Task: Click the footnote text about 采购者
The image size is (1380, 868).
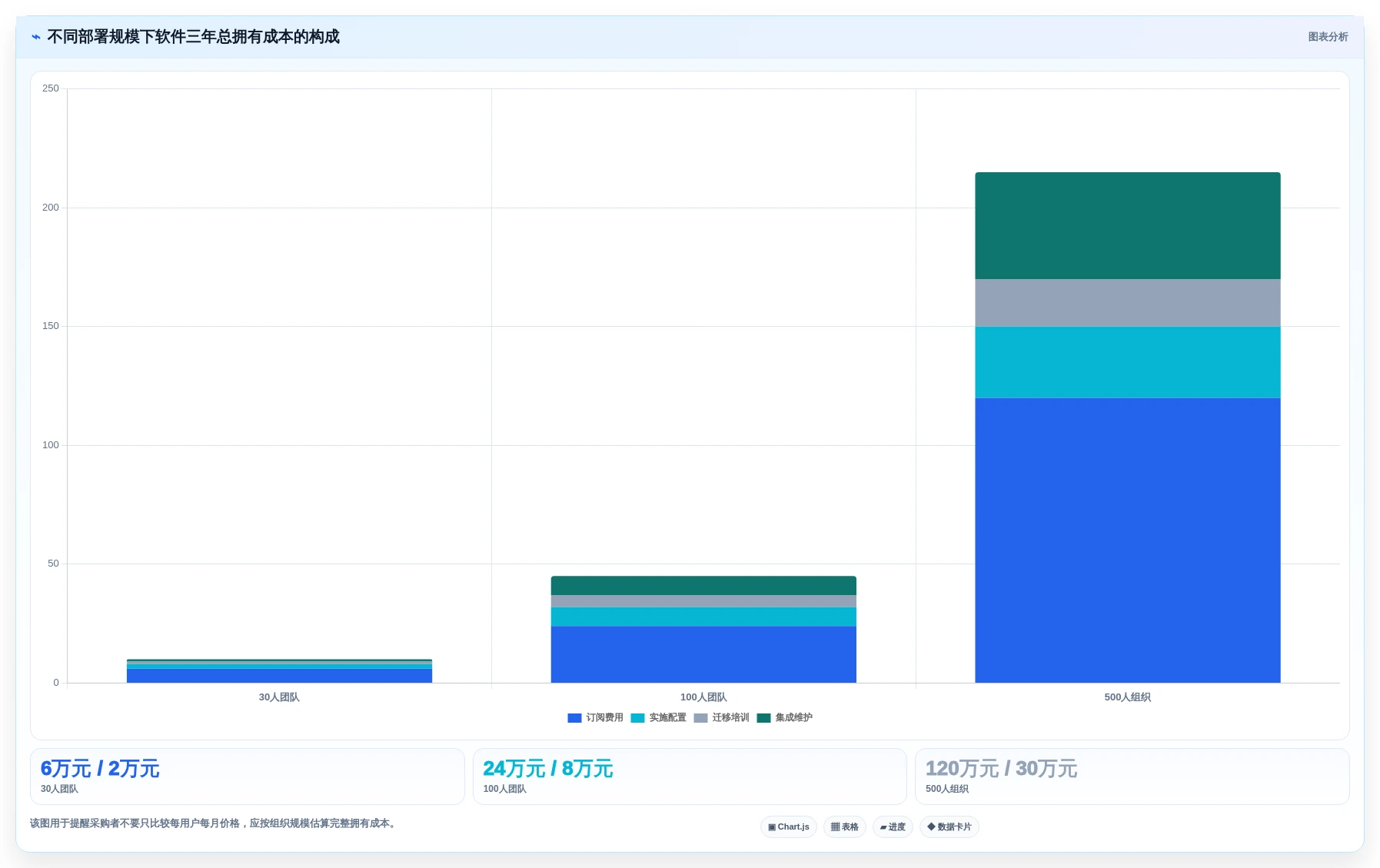Action: point(214,823)
